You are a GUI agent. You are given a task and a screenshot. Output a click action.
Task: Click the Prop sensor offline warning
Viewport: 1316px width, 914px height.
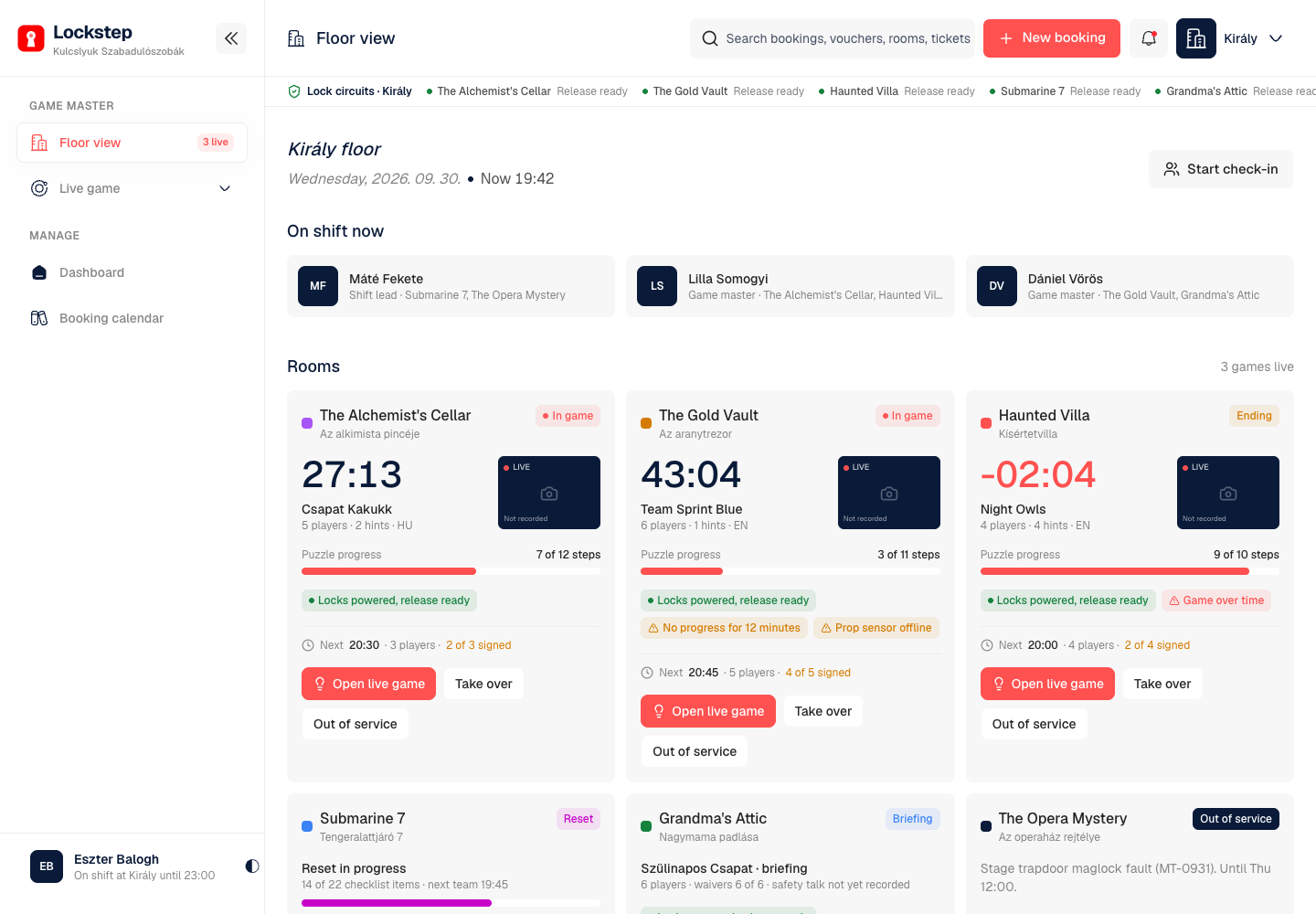pos(876,628)
